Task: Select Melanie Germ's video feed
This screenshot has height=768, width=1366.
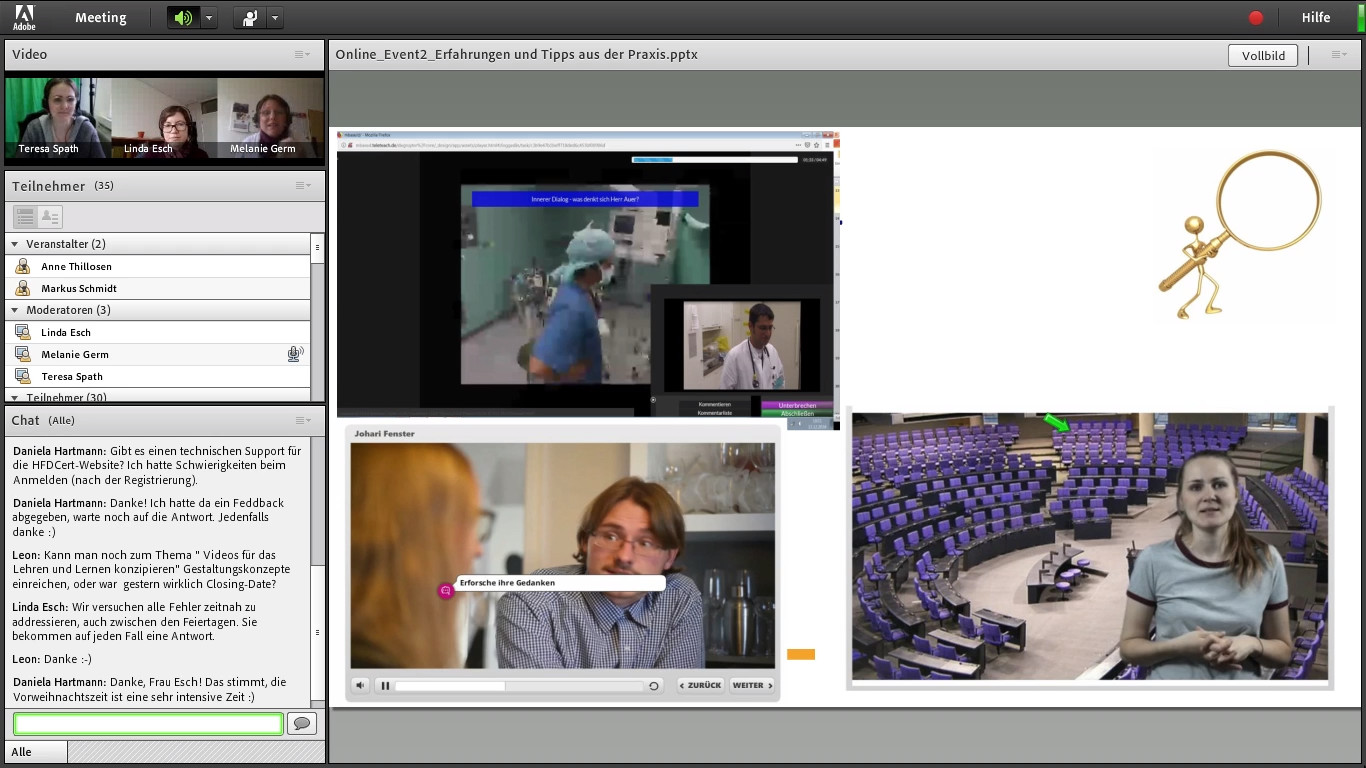Action: tap(270, 118)
